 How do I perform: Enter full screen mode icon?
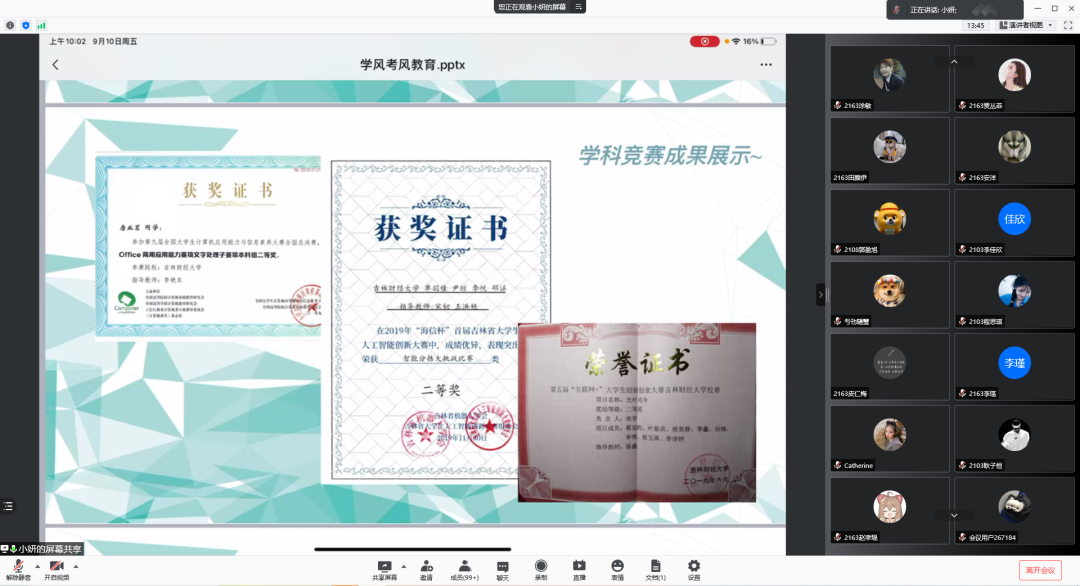(1067, 25)
